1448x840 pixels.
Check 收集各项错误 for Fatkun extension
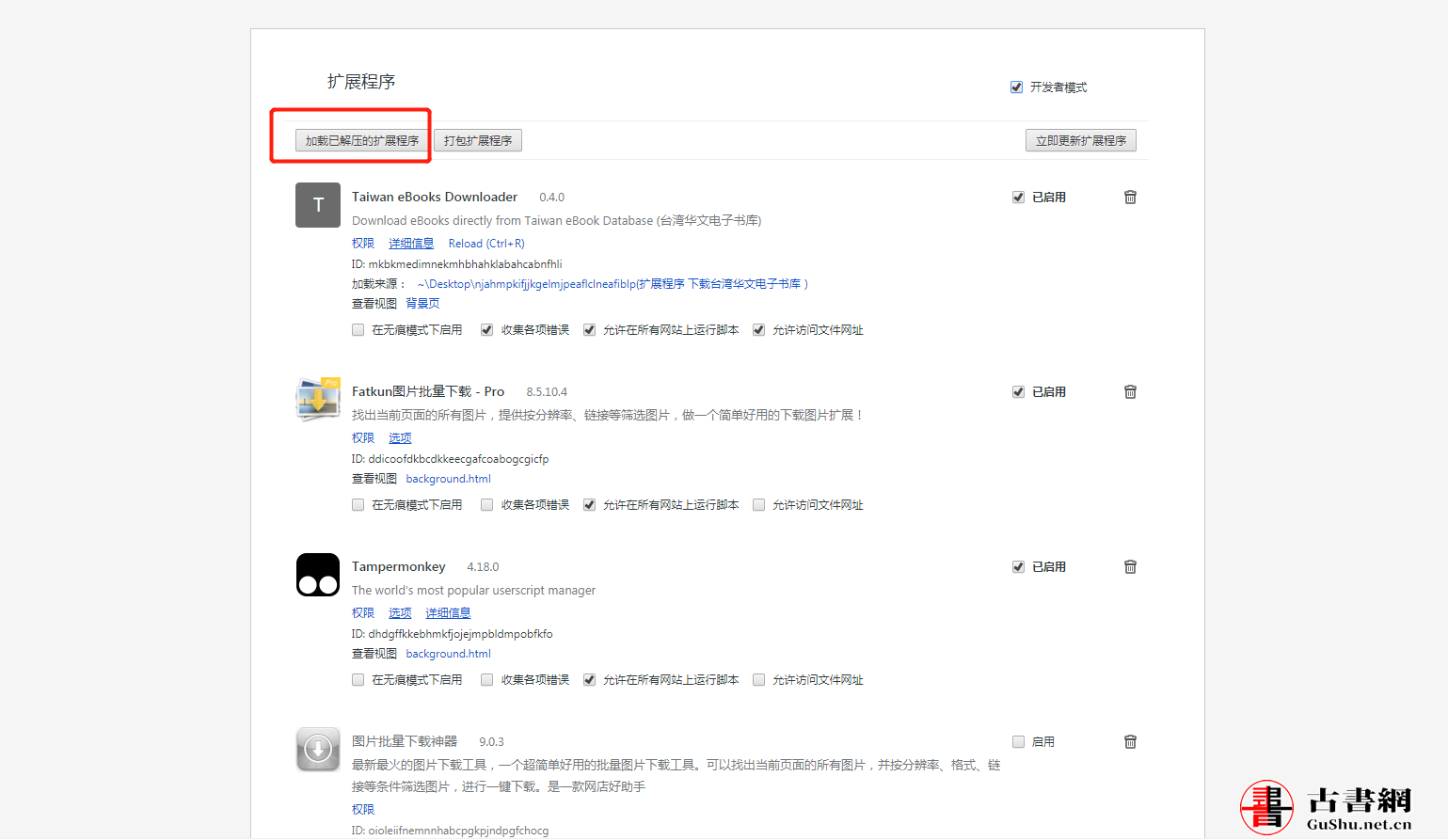(486, 505)
